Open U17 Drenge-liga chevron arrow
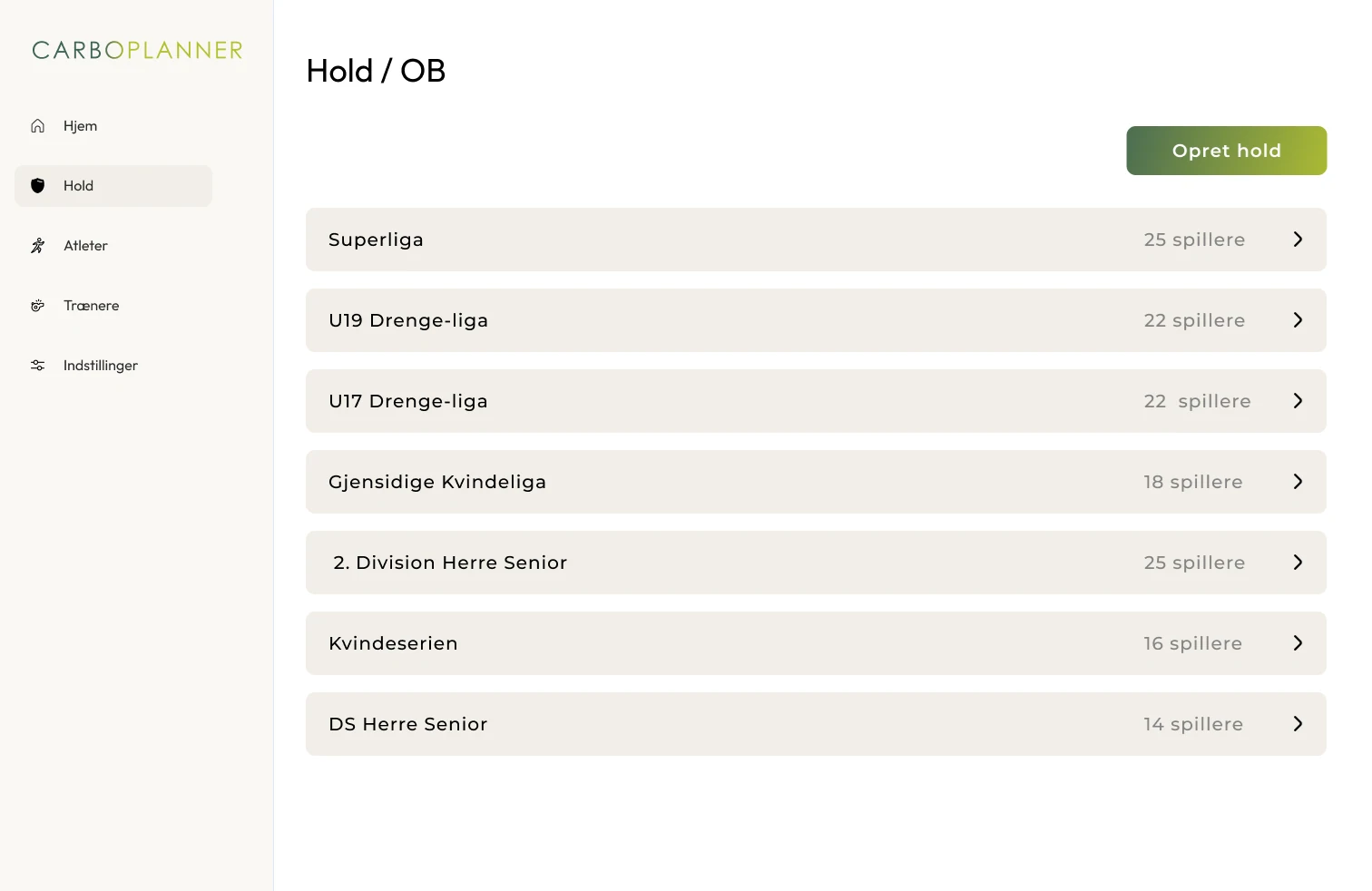Viewport: 1372px width, 891px height. pos(1298,401)
